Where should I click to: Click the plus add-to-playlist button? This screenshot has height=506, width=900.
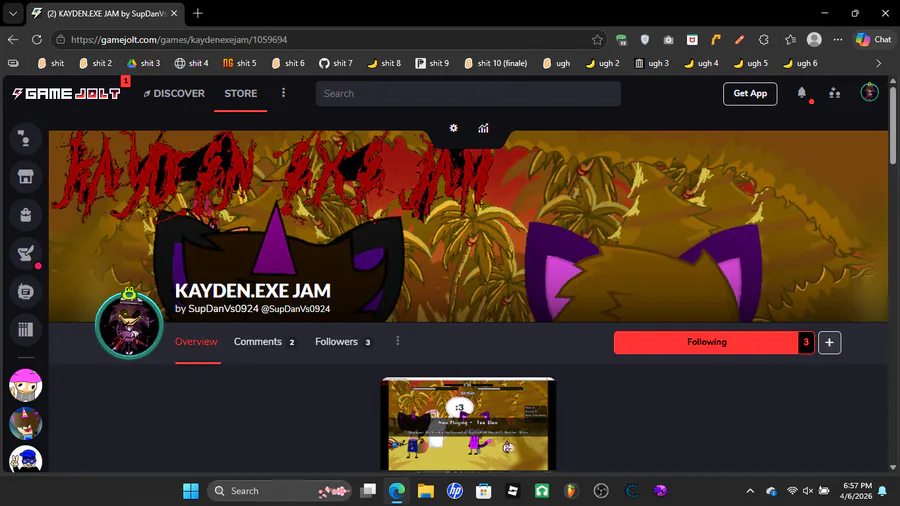pyautogui.click(x=829, y=342)
